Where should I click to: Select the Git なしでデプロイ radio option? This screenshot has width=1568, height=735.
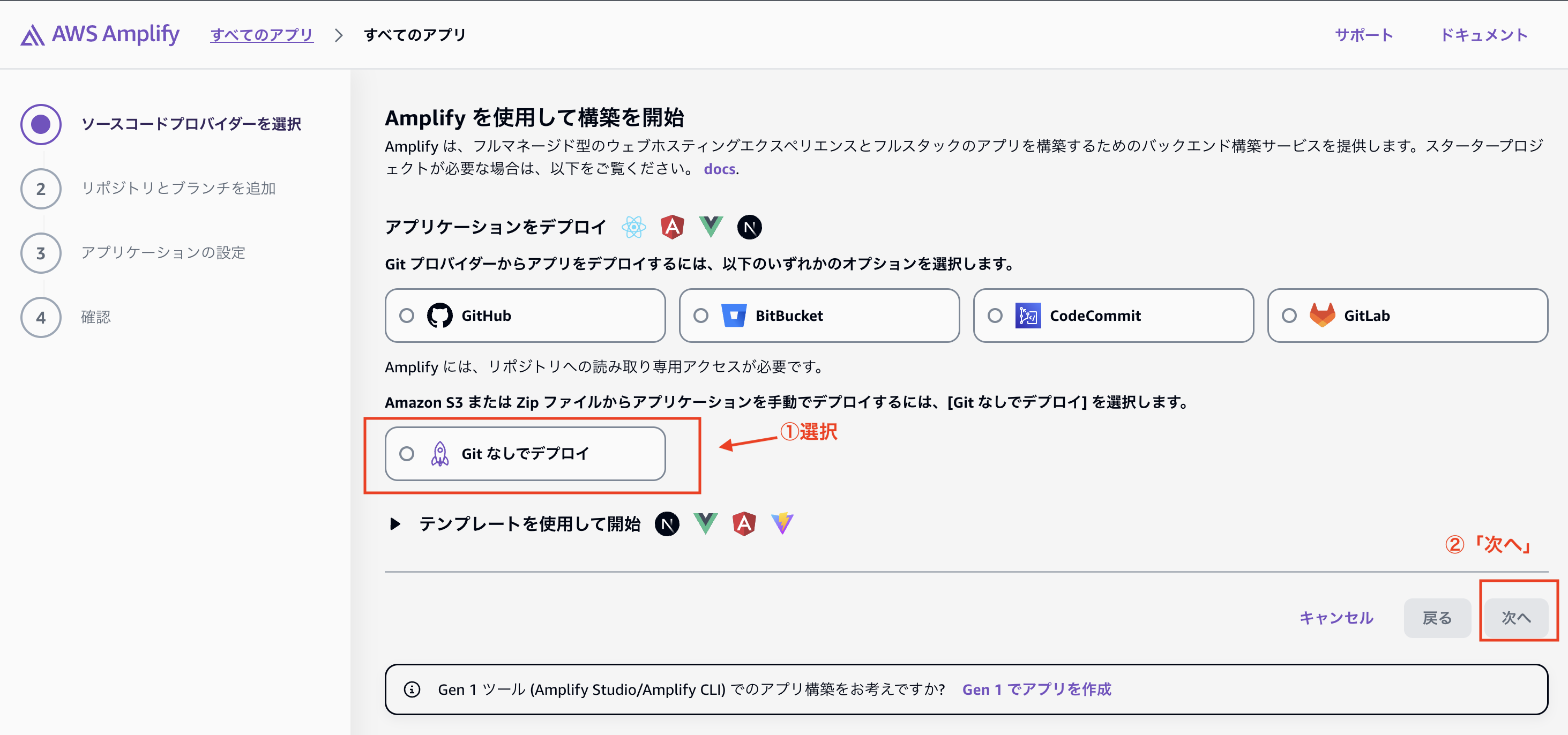pyautogui.click(x=407, y=454)
